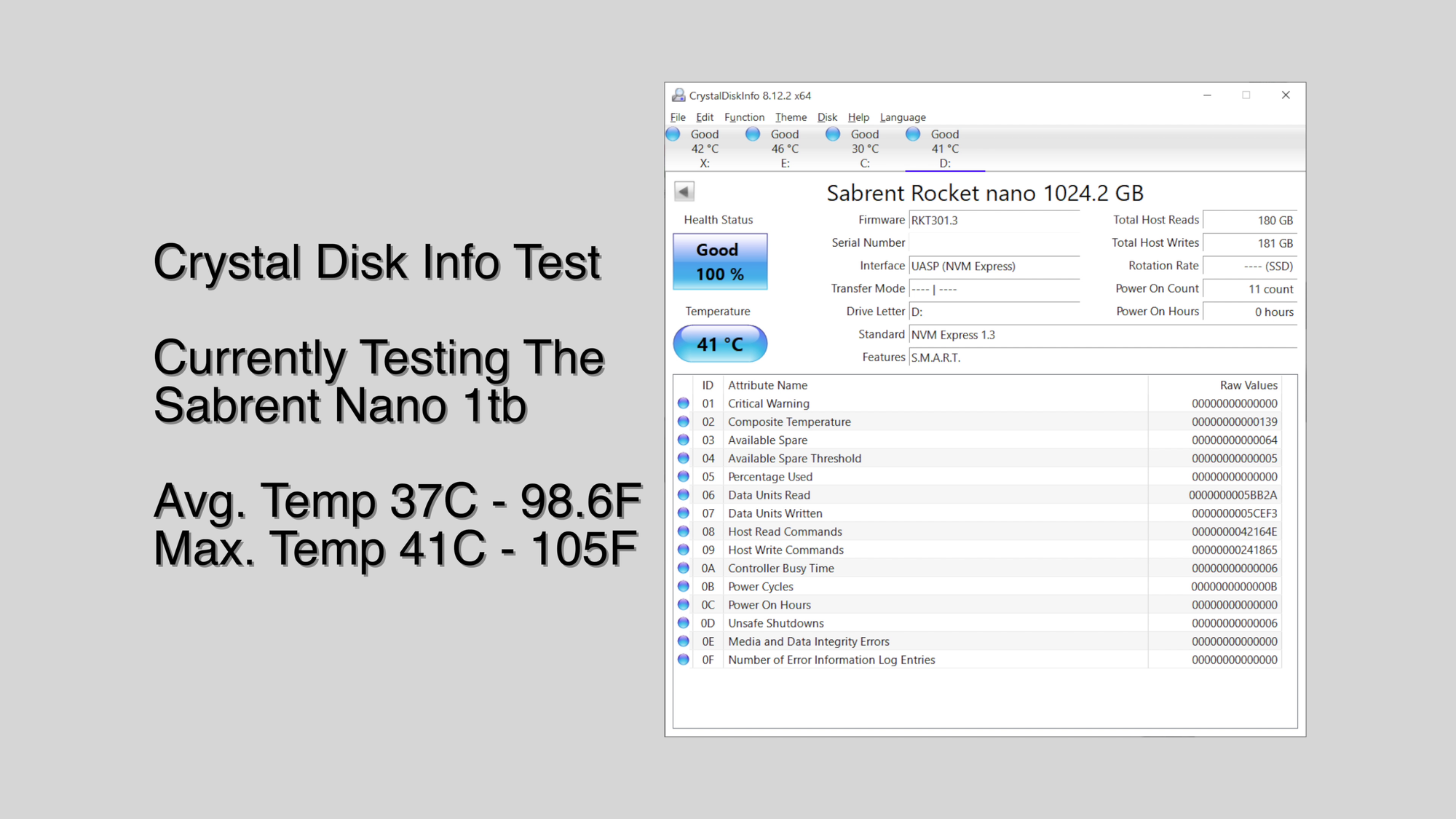The height and width of the screenshot is (819, 1456).
Task: Switch to the Good 30 °C C: disk tab
Action: click(x=865, y=149)
